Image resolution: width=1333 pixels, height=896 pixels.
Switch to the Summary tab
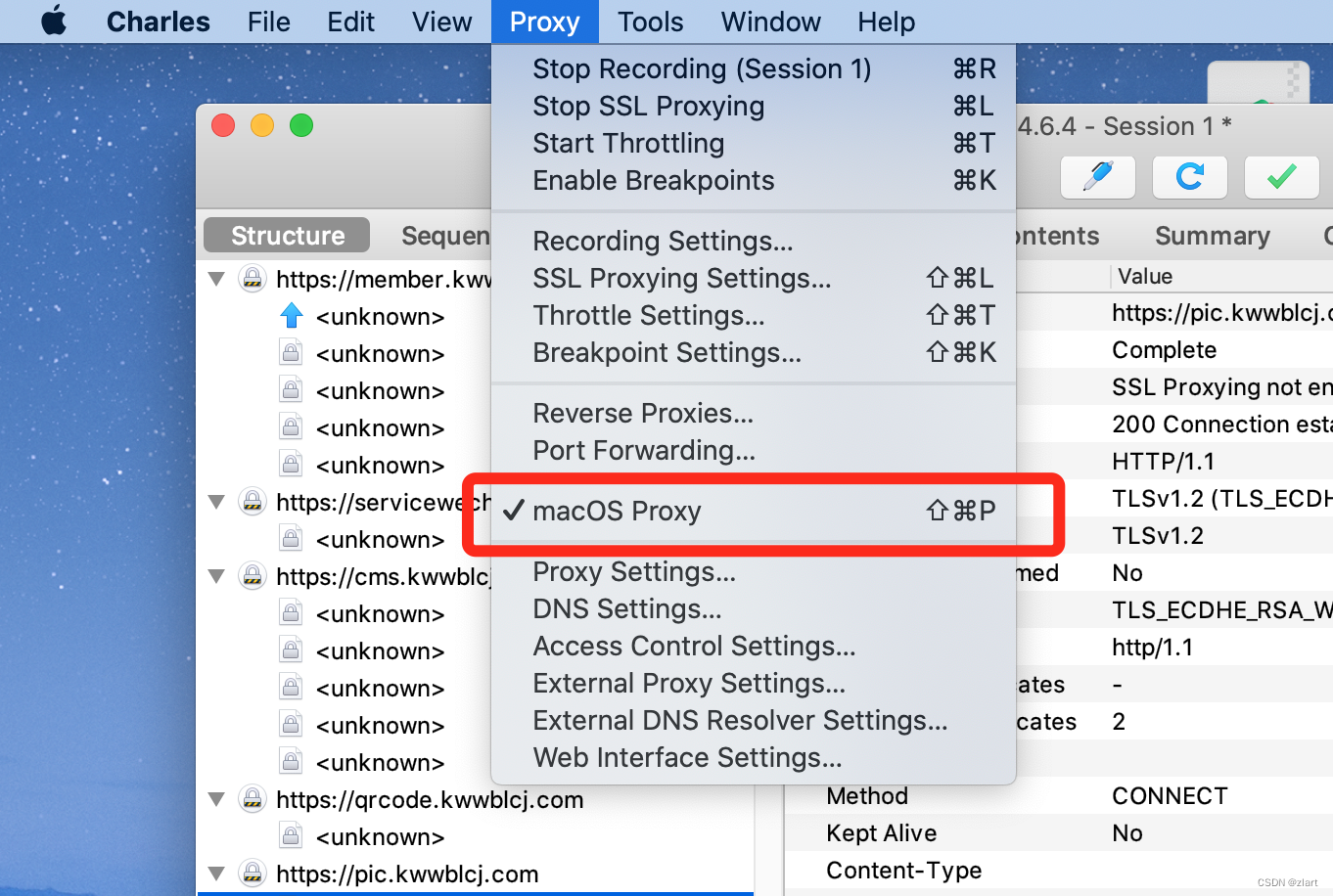click(1212, 236)
